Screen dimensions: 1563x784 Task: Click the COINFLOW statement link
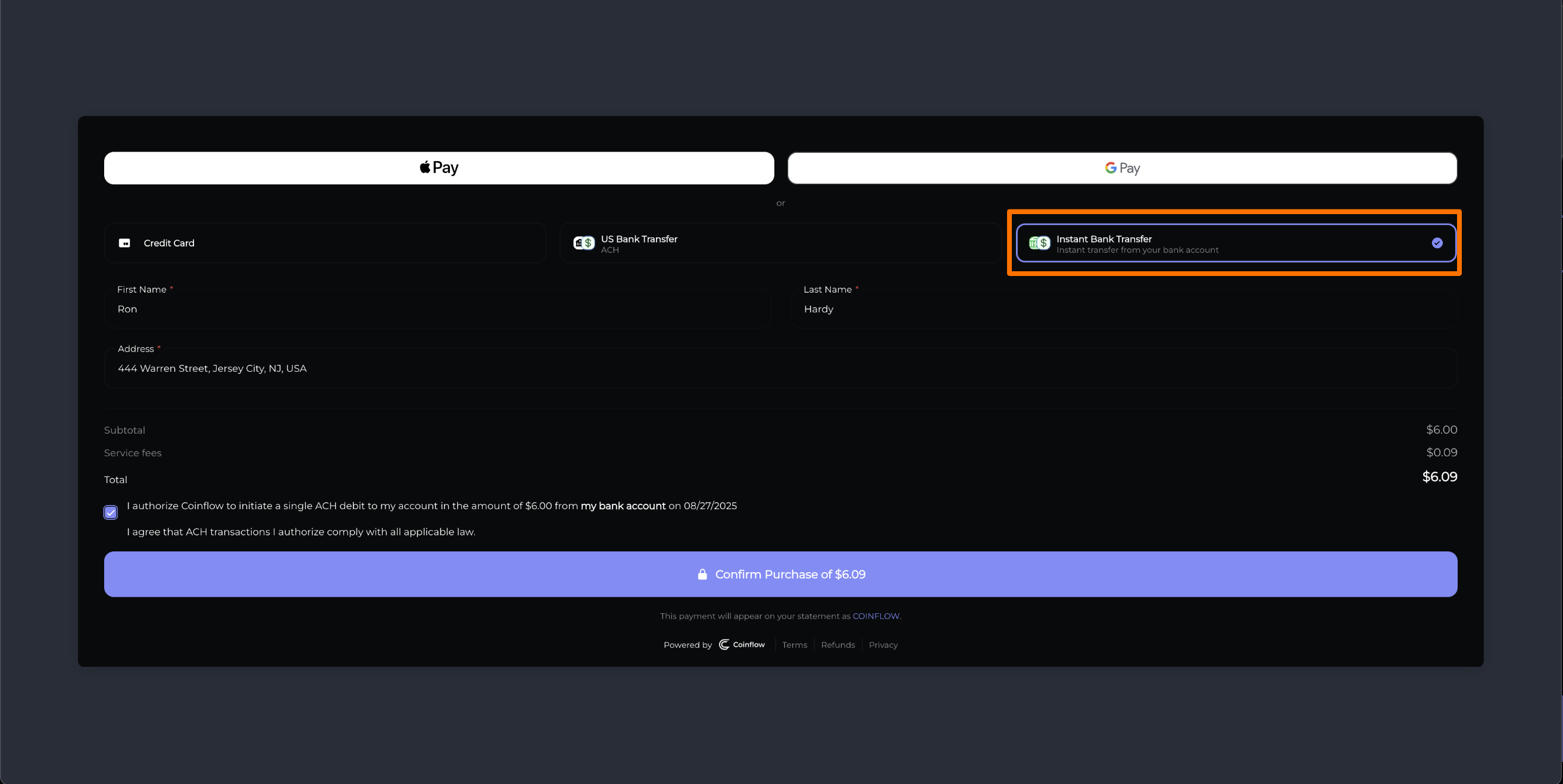tap(876, 616)
